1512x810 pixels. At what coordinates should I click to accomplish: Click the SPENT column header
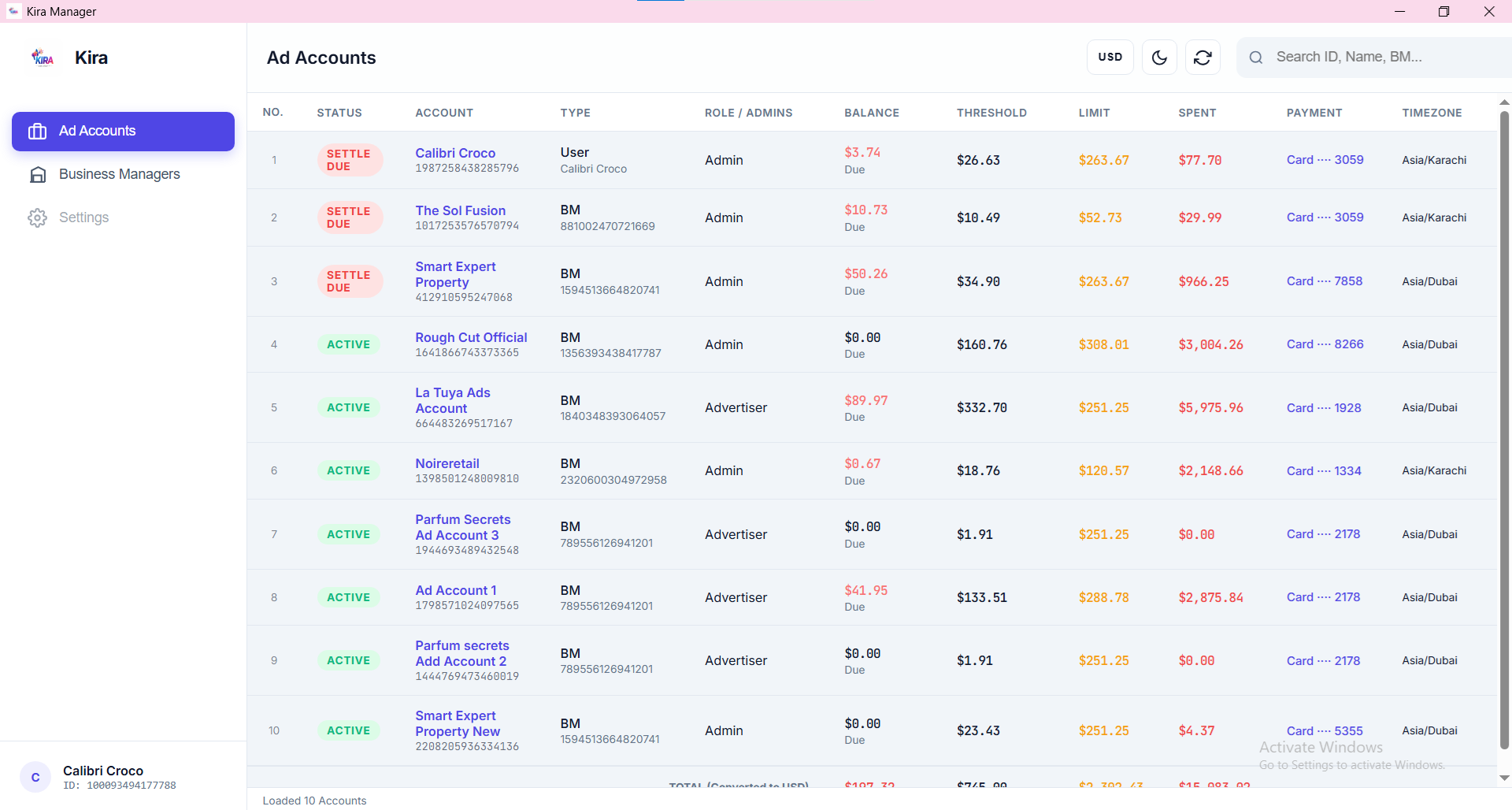1197,113
